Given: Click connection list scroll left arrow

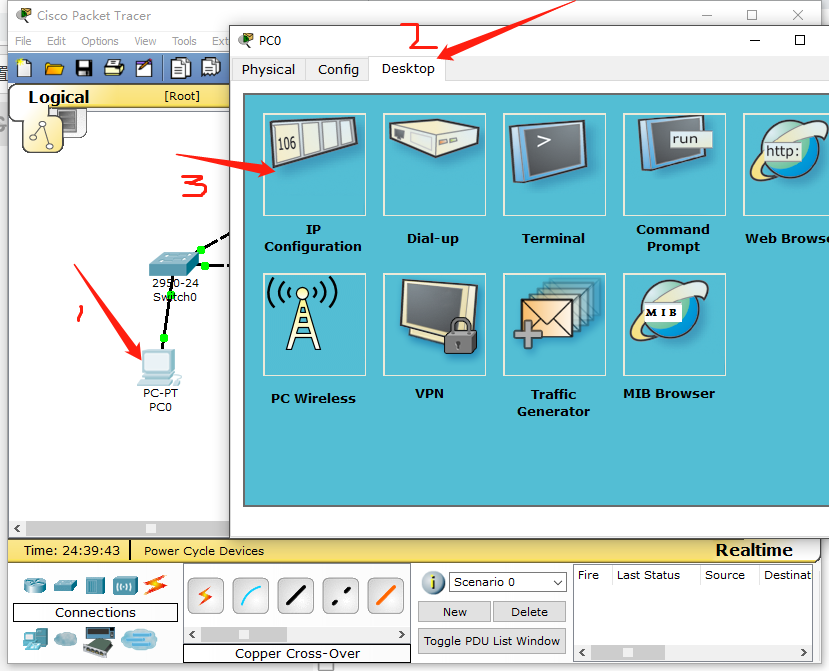Looking at the screenshot, I should pyautogui.click(x=192, y=634).
